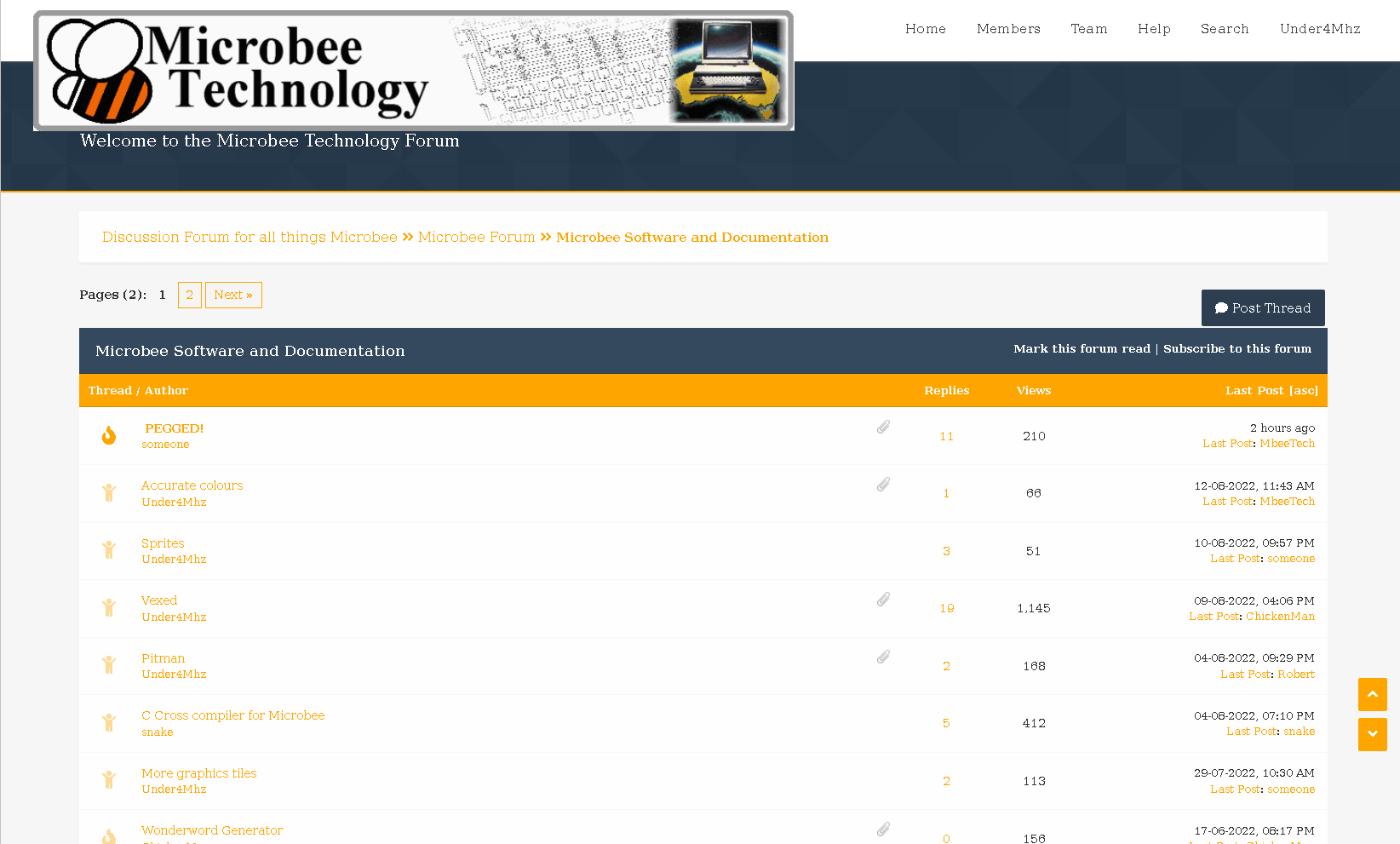Subscribe to this forum
Screen dimensions: 1400x844
[x=1236, y=348]
